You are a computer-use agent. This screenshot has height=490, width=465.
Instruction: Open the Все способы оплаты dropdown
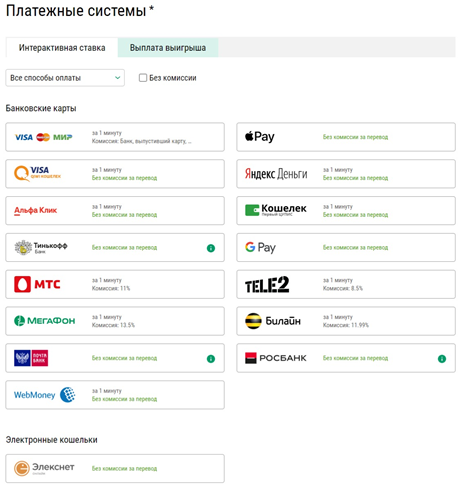(65, 78)
